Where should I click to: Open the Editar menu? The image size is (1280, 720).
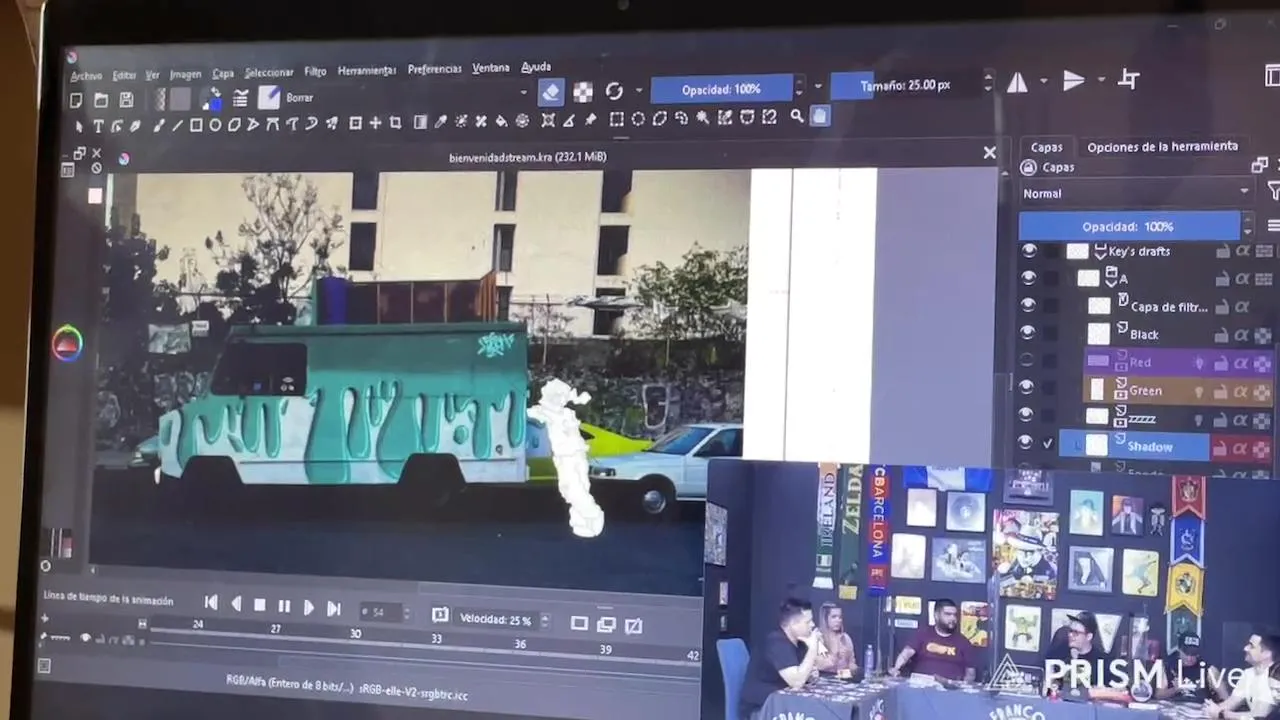click(124, 75)
